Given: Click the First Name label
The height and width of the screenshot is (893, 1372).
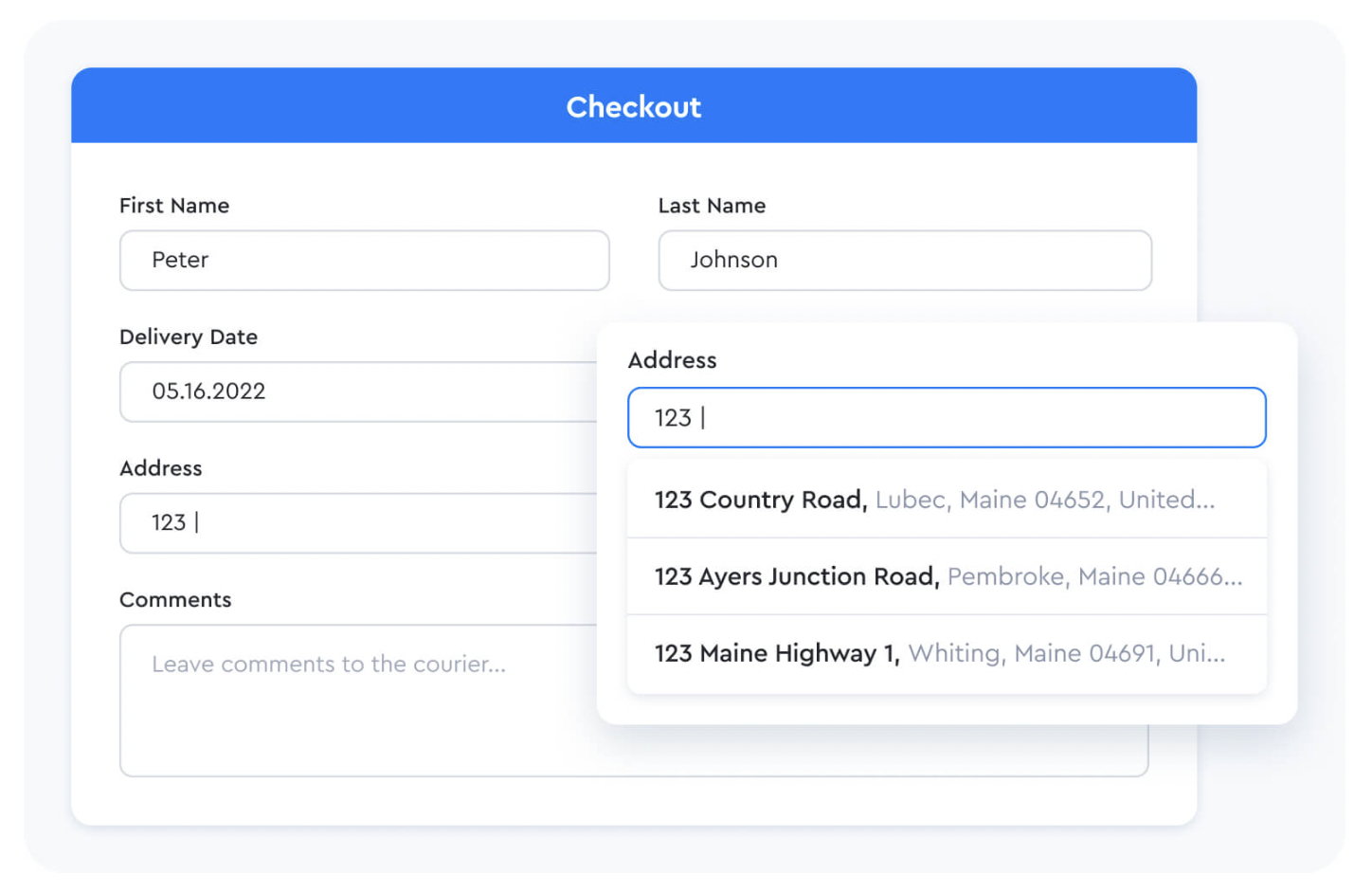Looking at the screenshot, I should pyautogui.click(x=174, y=206).
